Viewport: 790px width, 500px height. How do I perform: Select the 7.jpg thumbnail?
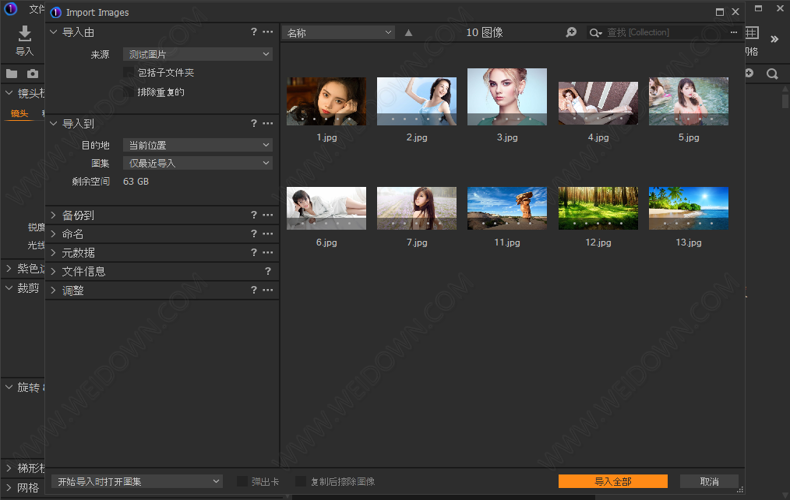417,209
